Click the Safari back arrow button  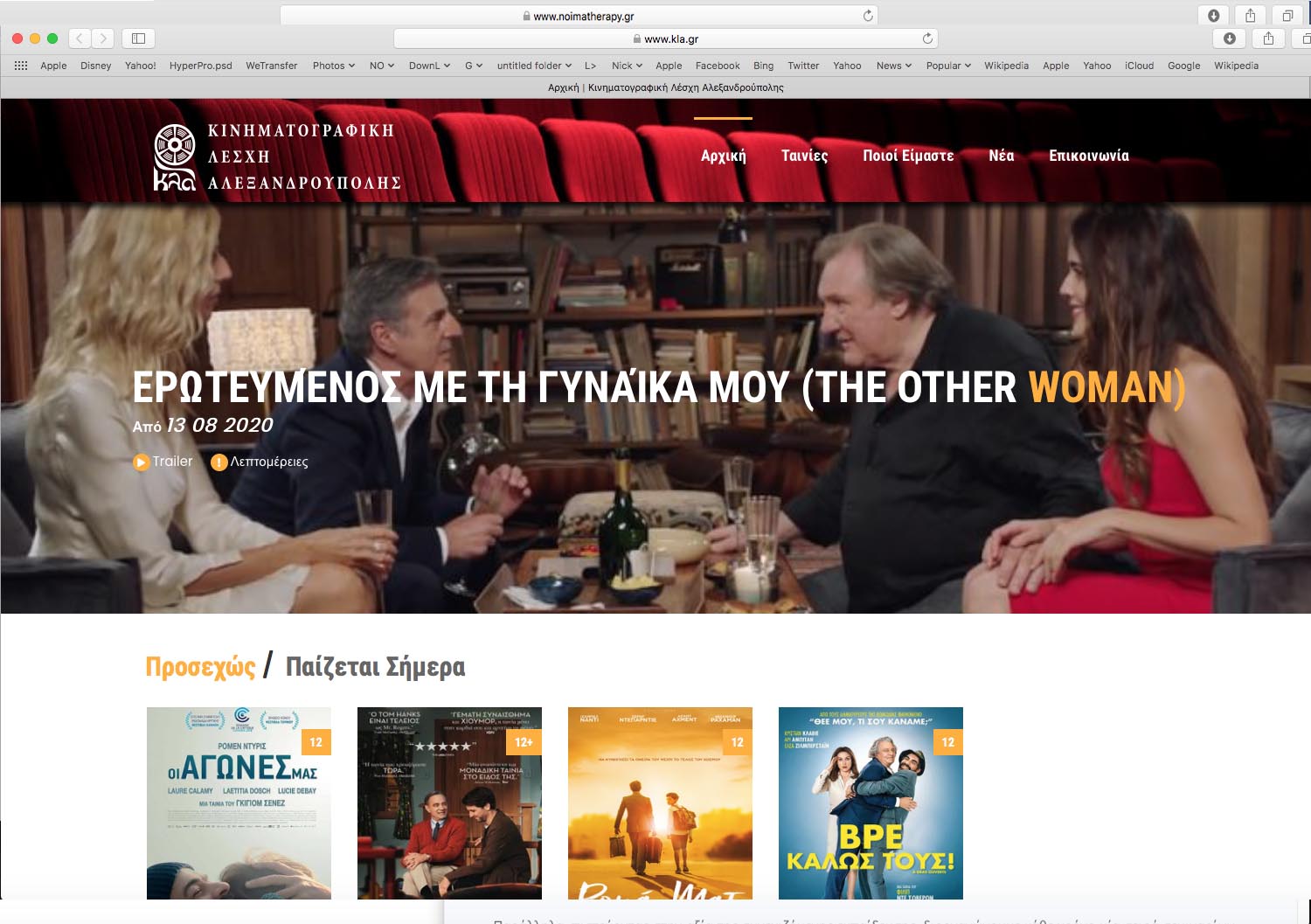click(x=80, y=38)
